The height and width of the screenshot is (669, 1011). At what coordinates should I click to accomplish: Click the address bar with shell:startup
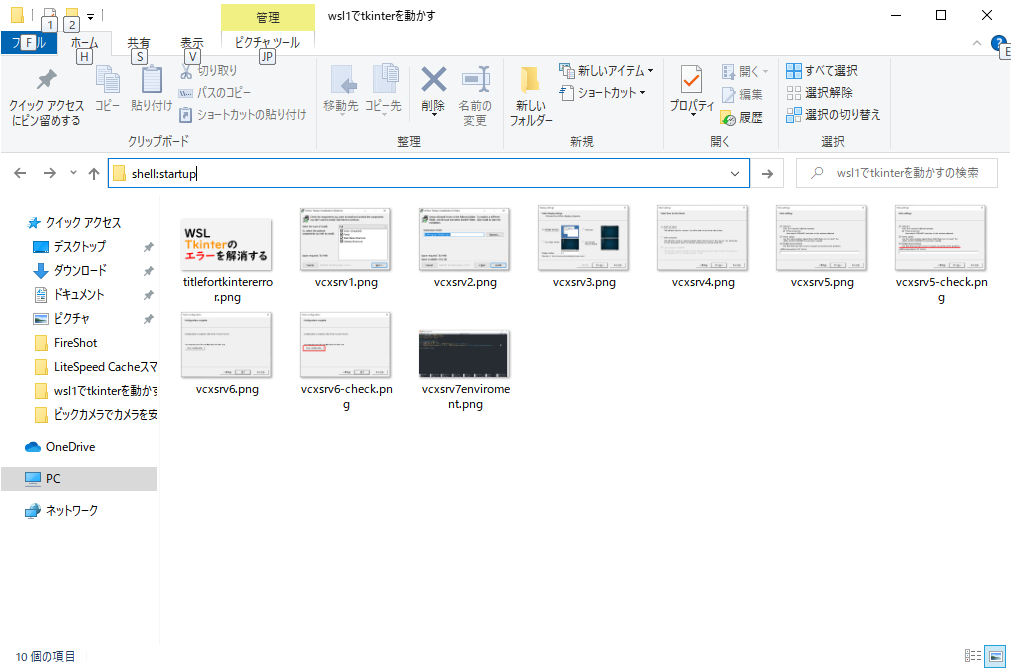[x=429, y=173]
